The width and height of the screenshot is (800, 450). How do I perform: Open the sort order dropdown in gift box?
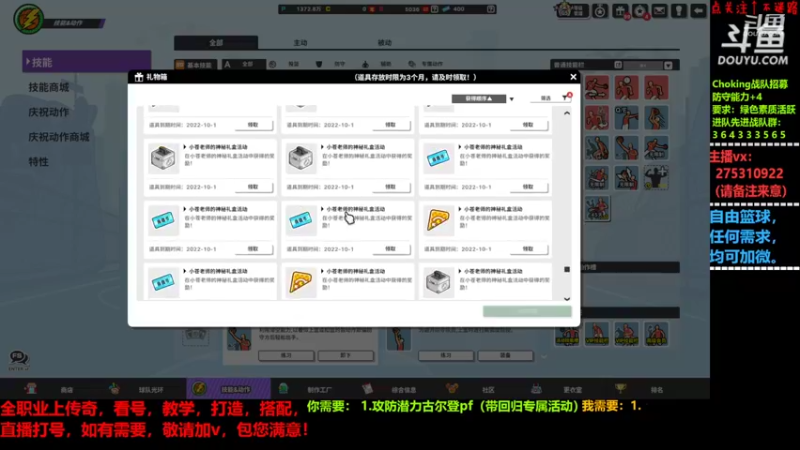[479, 98]
